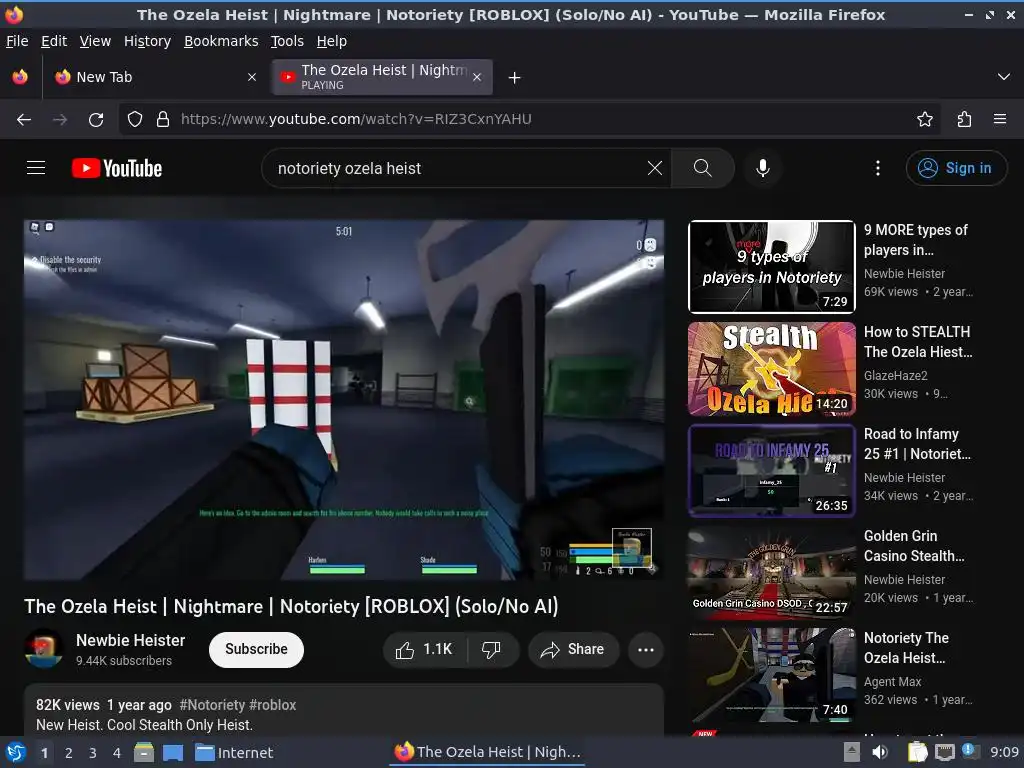Image resolution: width=1024 pixels, height=768 pixels.
Task: Open the tracking protection shield icon
Action: (135, 120)
